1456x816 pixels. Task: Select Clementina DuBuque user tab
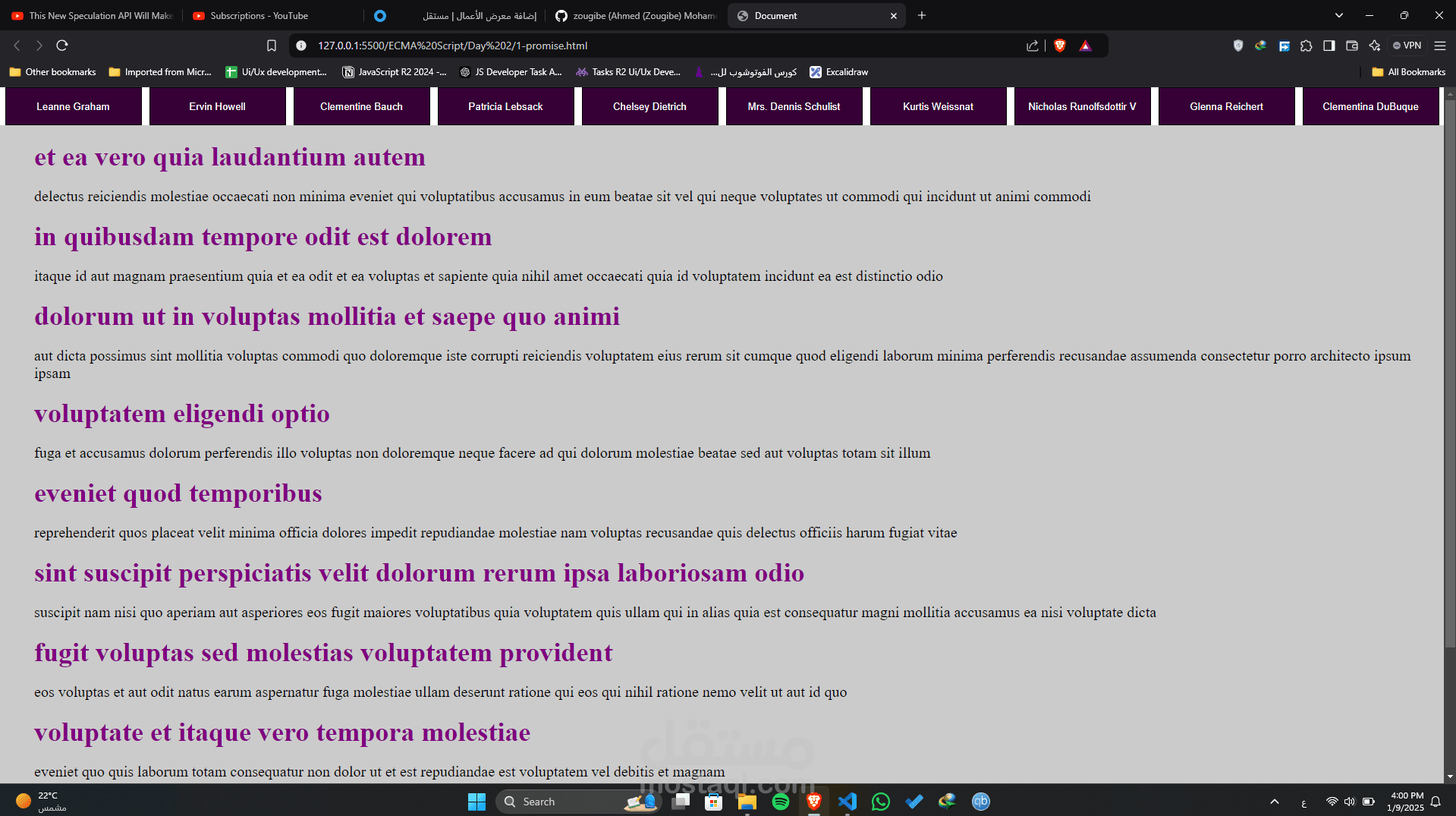[x=1370, y=106]
